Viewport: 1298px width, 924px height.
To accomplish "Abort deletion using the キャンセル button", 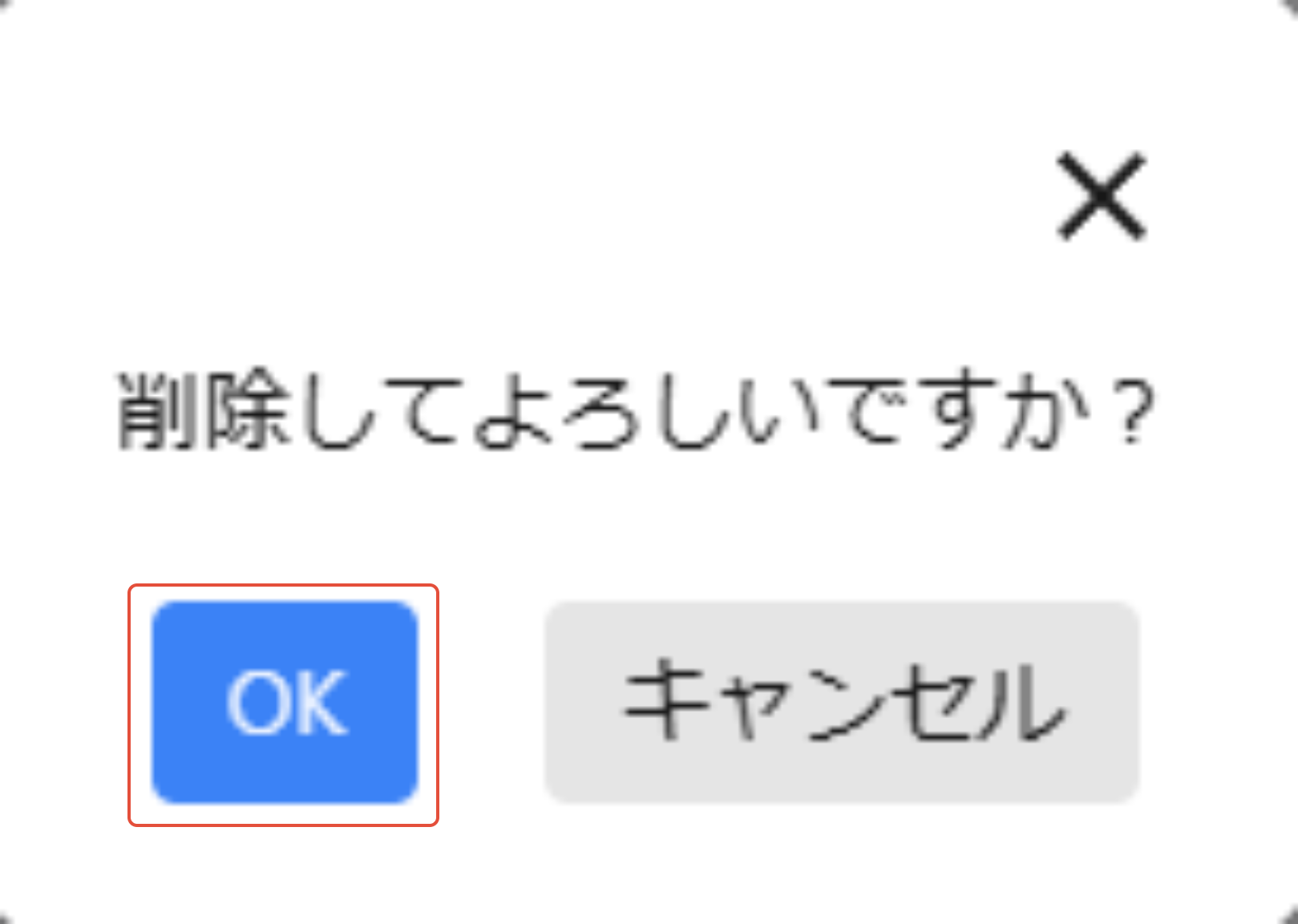I will coord(842,703).
